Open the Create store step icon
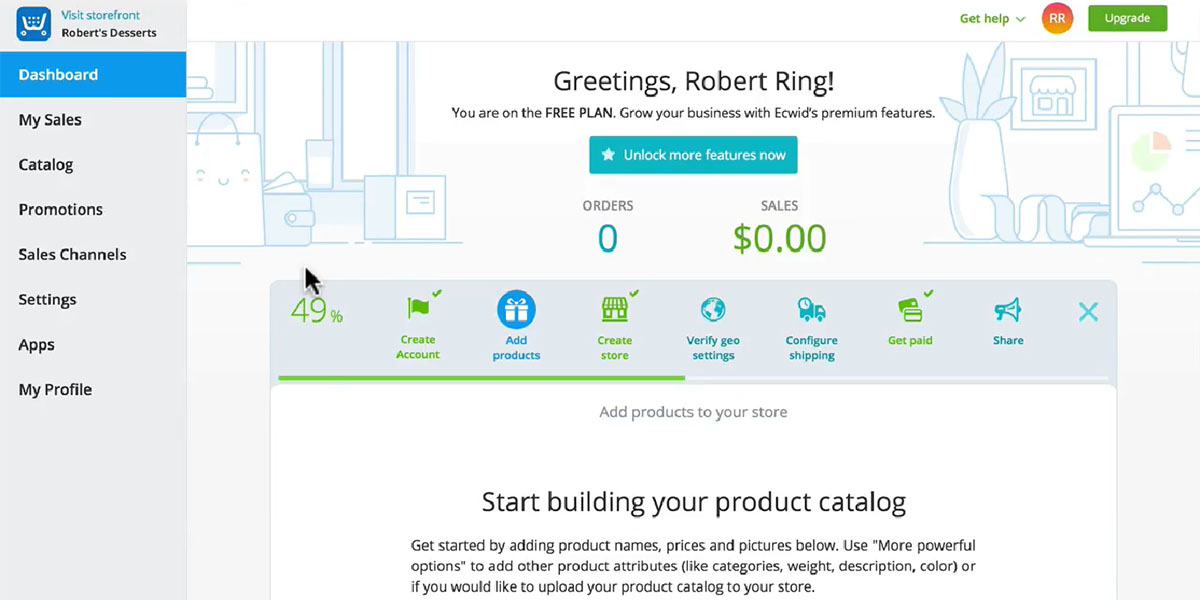1200x600 pixels. pos(614,310)
